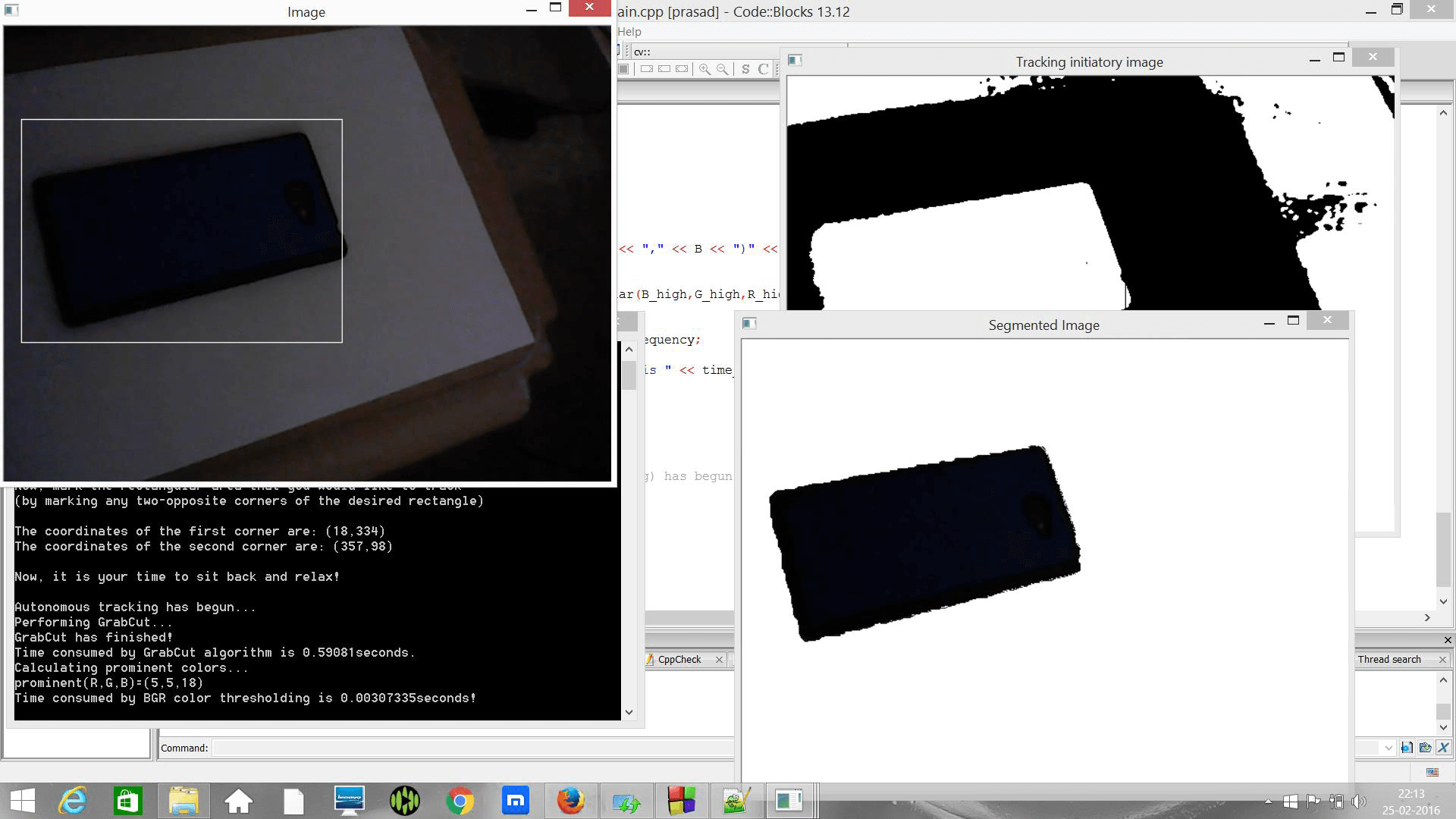Click 'prominent(R,G,B)=(5,5,18)' console text

tap(108, 682)
